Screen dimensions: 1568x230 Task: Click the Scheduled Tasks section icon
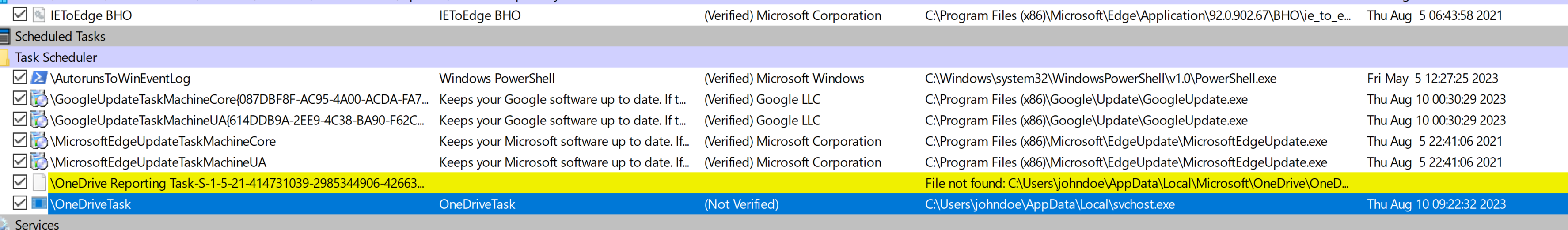click(x=4, y=36)
